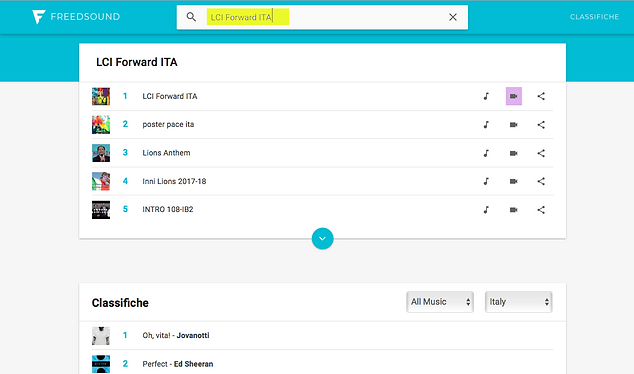Screen dimensions: 634x374
Task: Share the poster pace ita track
Action: tap(541, 125)
